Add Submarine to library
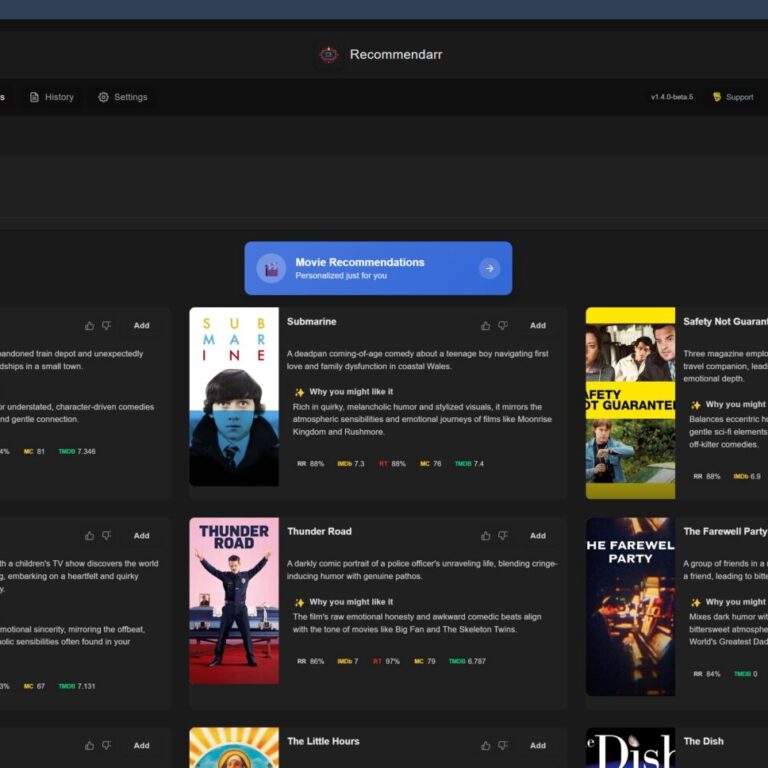This screenshot has height=768, width=768. [537, 326]
